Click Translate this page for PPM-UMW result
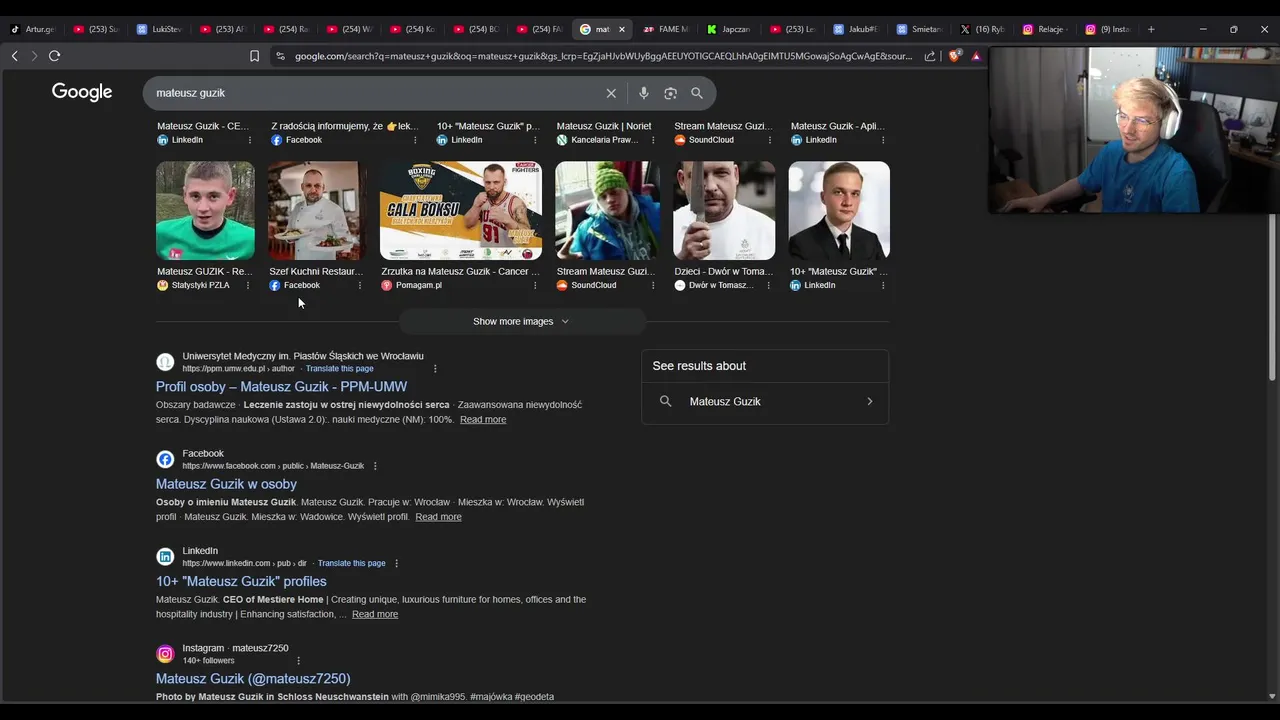 339,369
